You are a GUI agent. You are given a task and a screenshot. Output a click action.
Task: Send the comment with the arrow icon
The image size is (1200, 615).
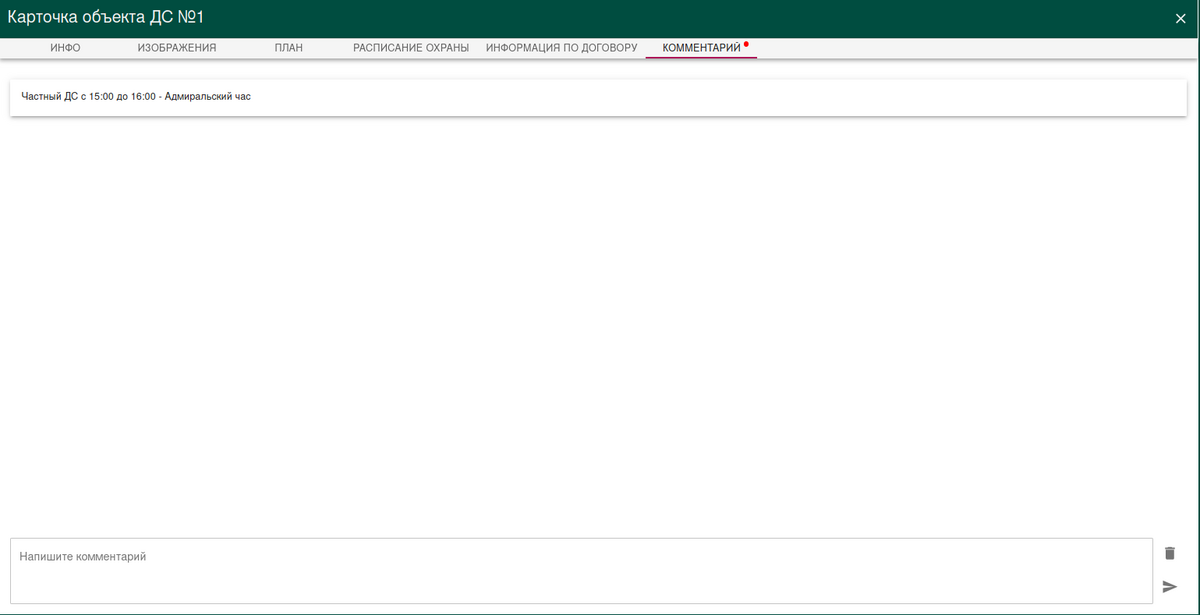click(1170, 586)
